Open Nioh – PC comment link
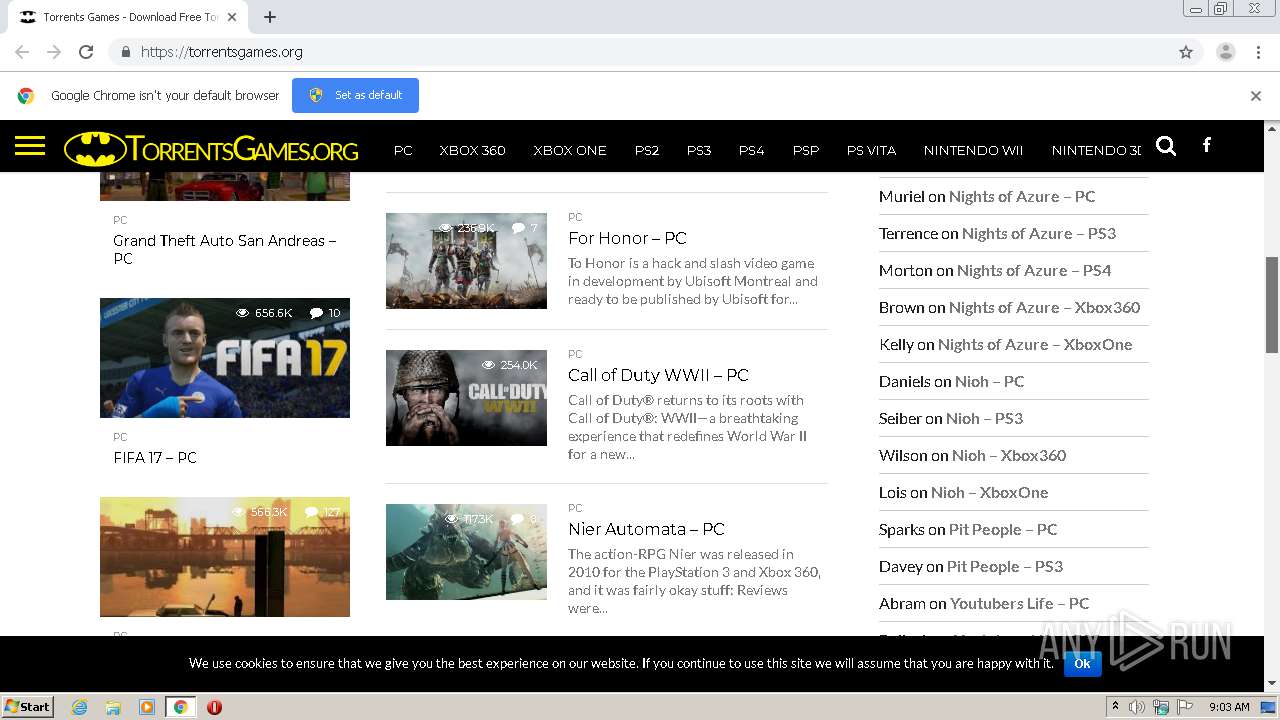The height and width of the screenshot is (720, 1280). pos(990,381)
